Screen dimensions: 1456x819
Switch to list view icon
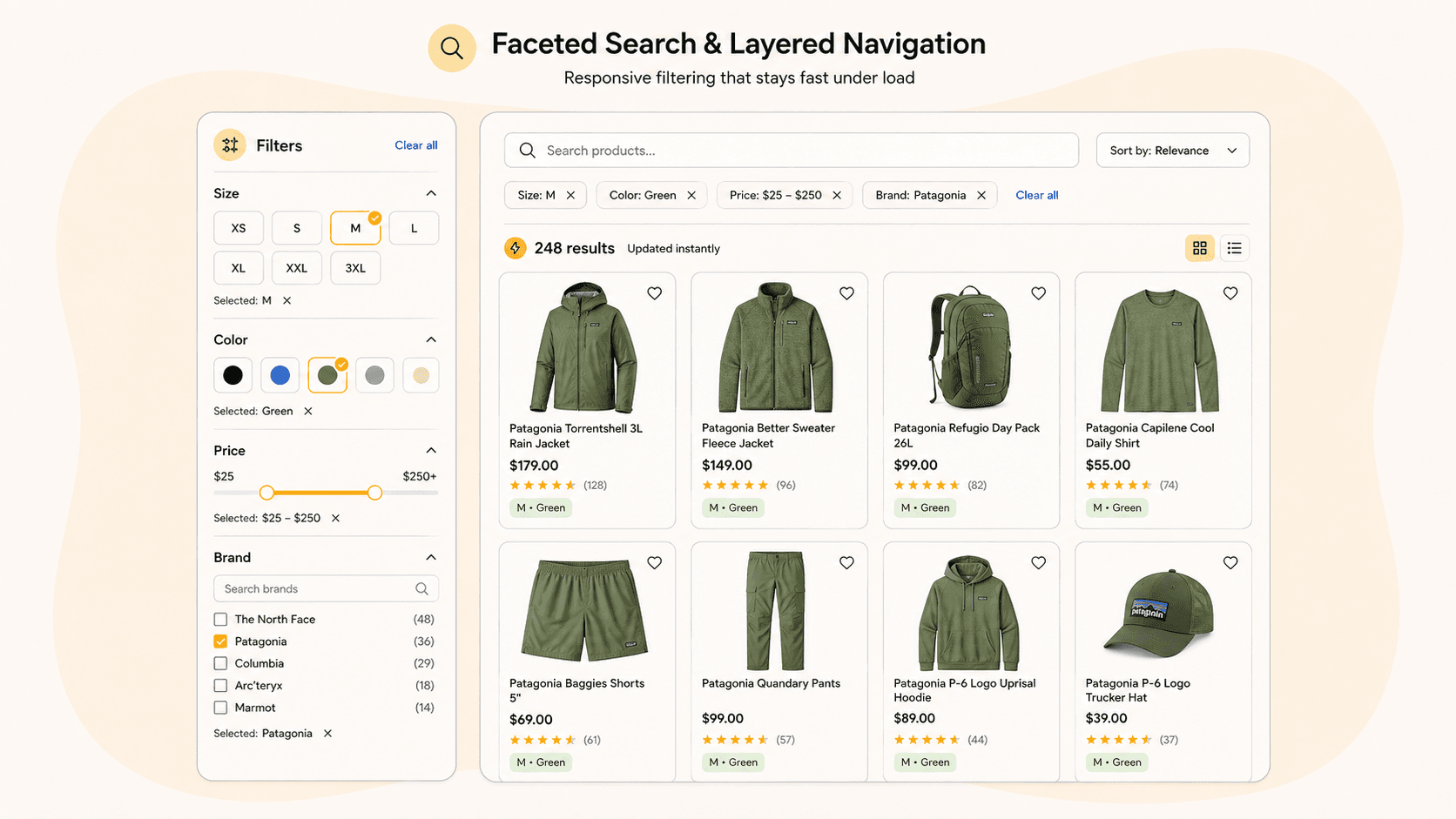(x=1234, y=248)
